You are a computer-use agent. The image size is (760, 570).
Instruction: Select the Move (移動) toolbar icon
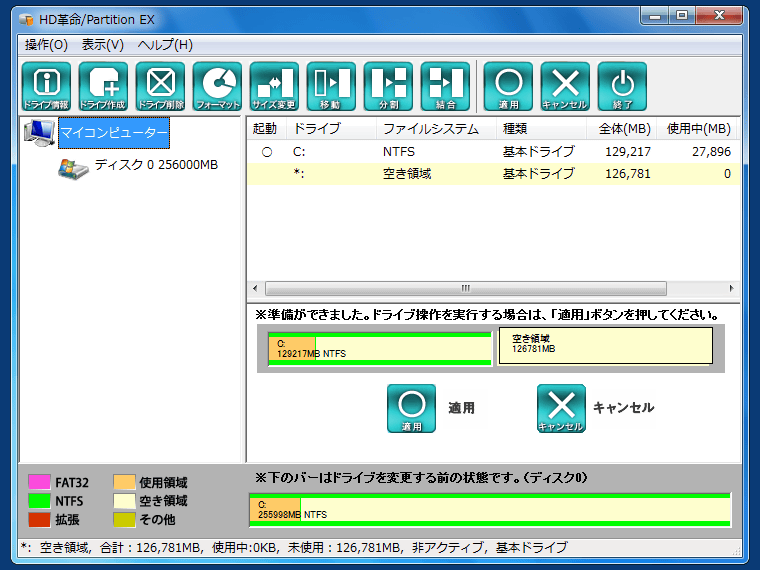tap(332, 86)
